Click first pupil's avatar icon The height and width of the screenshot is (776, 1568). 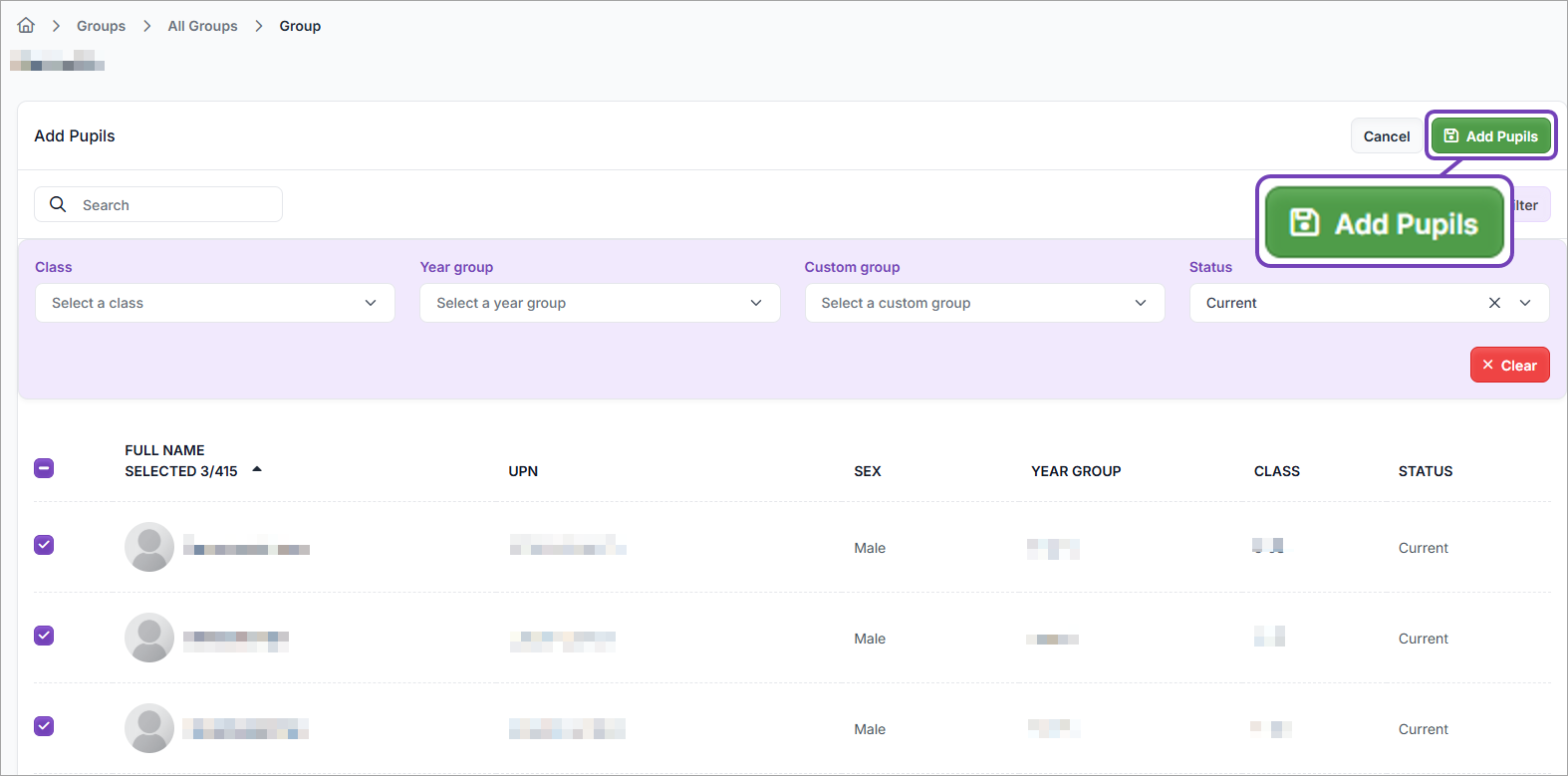149,547
